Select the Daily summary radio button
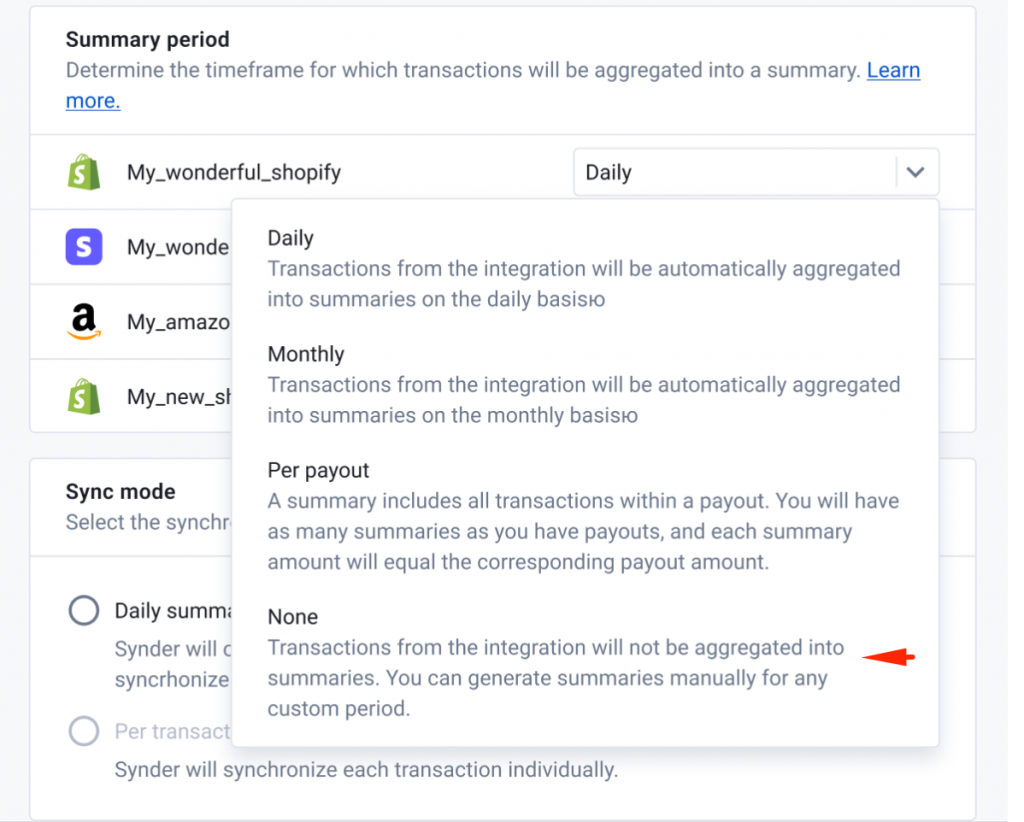 [x=84, y=610]
